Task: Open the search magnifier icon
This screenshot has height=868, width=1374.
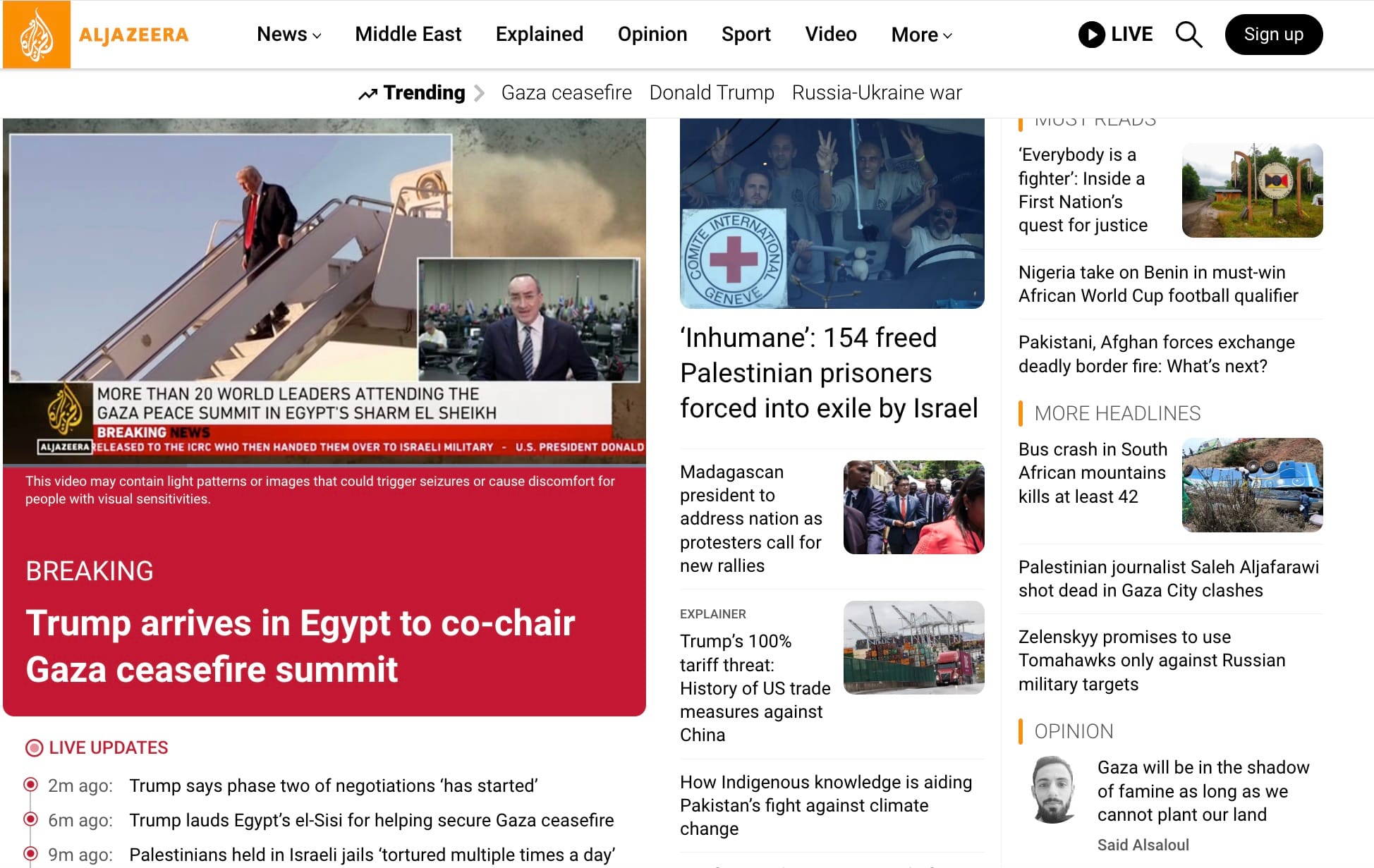Action: pos(1188,35)
